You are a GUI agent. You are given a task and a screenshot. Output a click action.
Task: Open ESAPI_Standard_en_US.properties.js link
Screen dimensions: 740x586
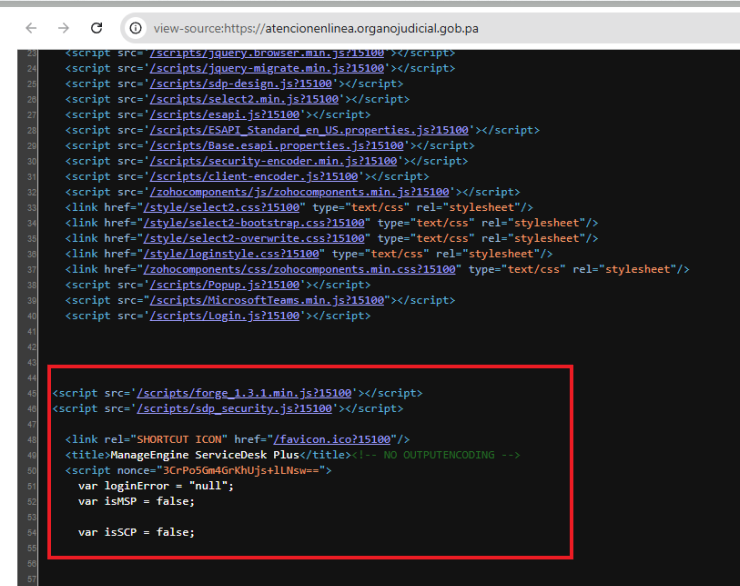(x=309, y=130)
